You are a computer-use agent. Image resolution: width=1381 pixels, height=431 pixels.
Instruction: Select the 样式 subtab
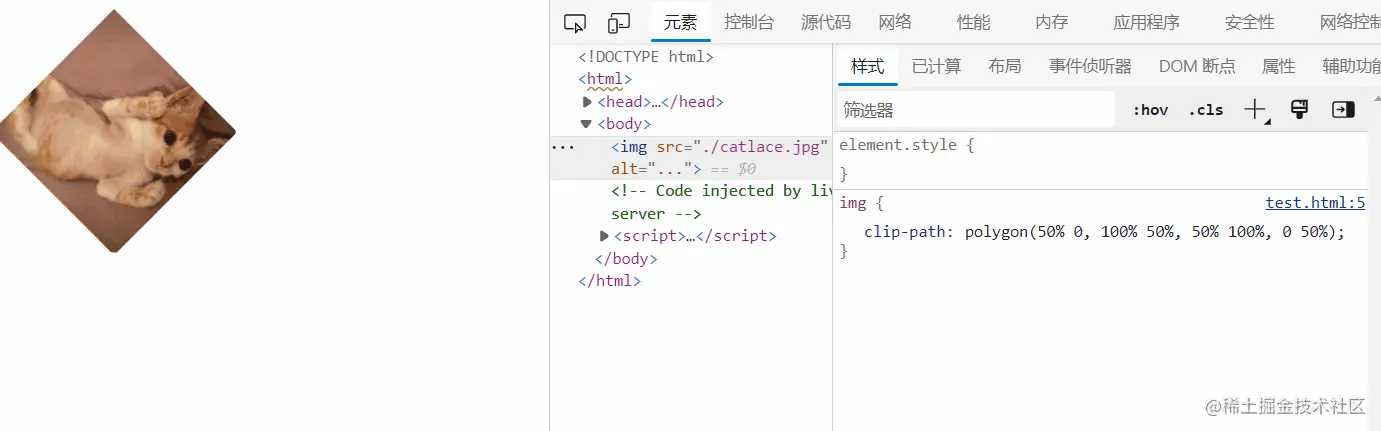tap(867, 66)
